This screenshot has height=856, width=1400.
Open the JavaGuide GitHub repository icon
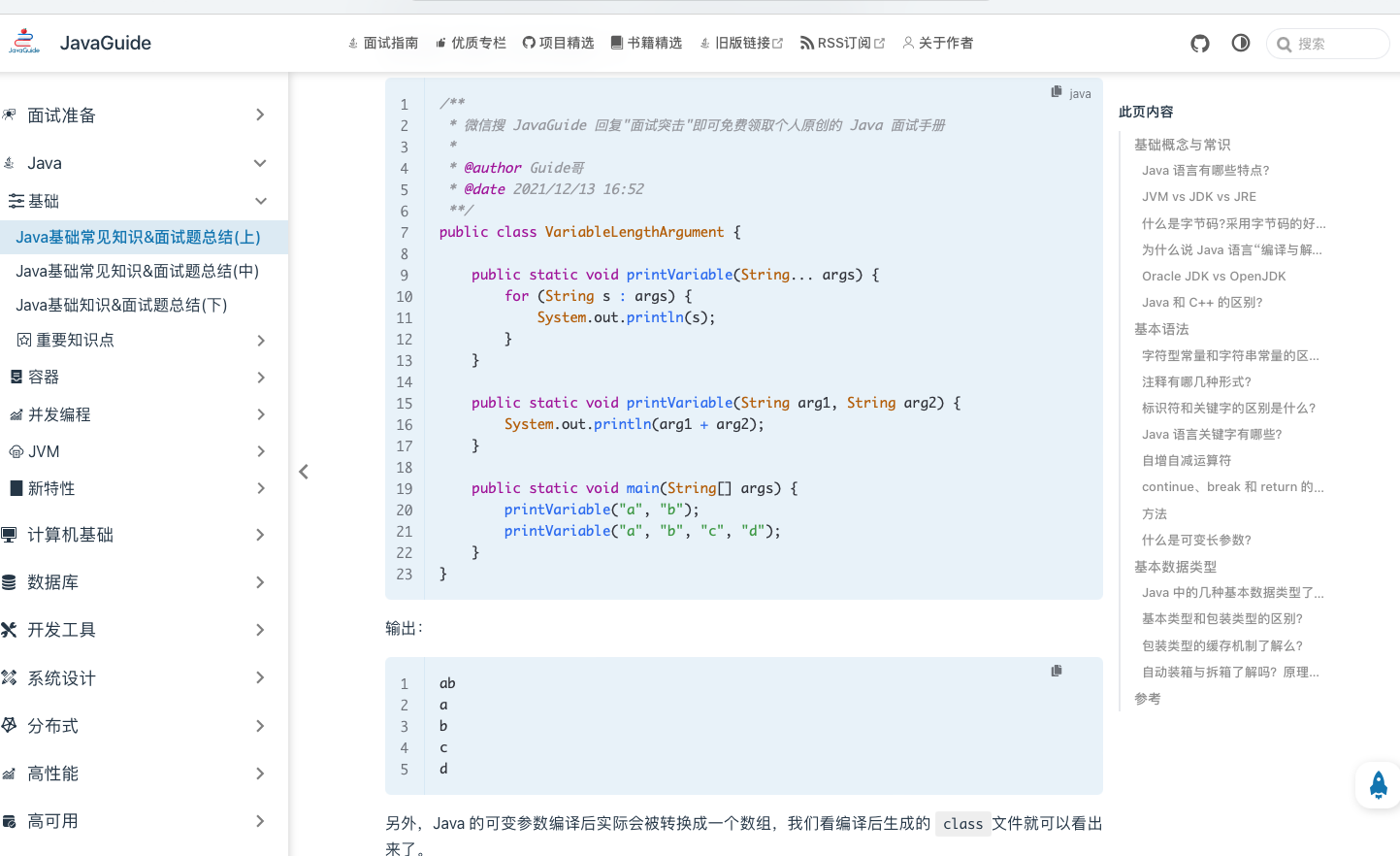(1199, 43)
